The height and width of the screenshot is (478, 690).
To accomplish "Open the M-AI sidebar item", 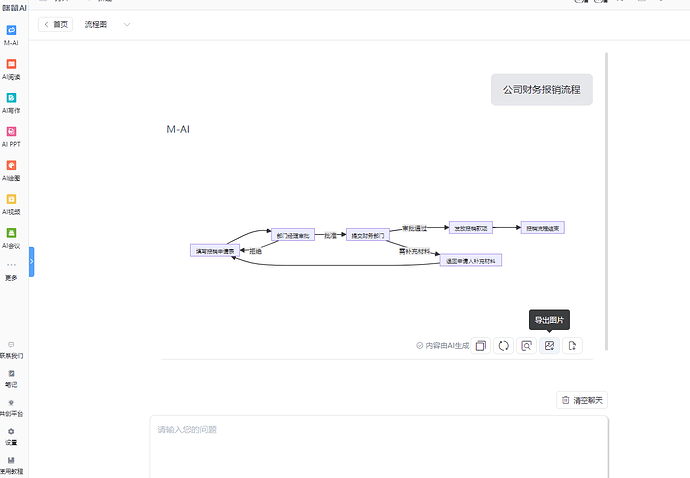I will pyautogui.click(x=12, y=35).
